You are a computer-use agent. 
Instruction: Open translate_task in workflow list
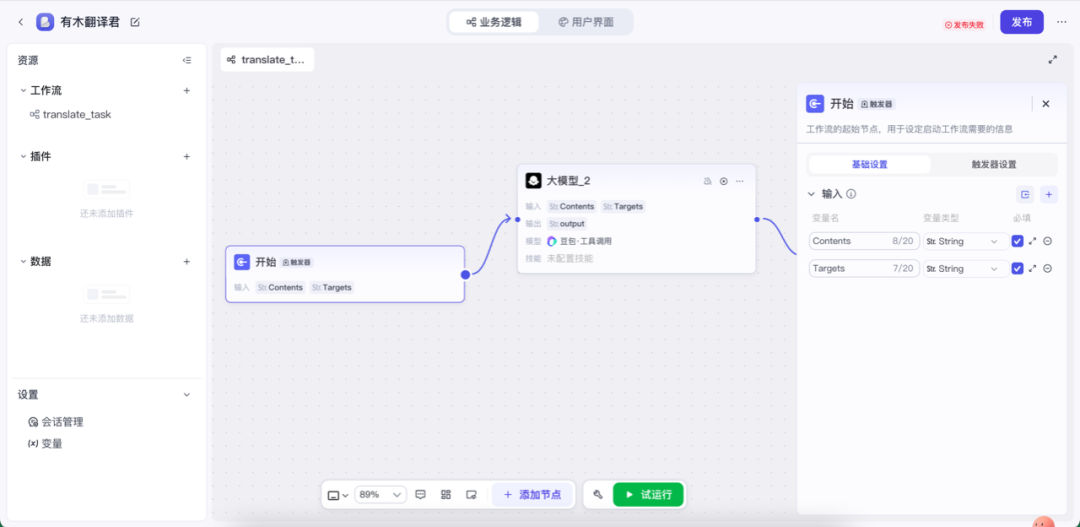[70, 114]
